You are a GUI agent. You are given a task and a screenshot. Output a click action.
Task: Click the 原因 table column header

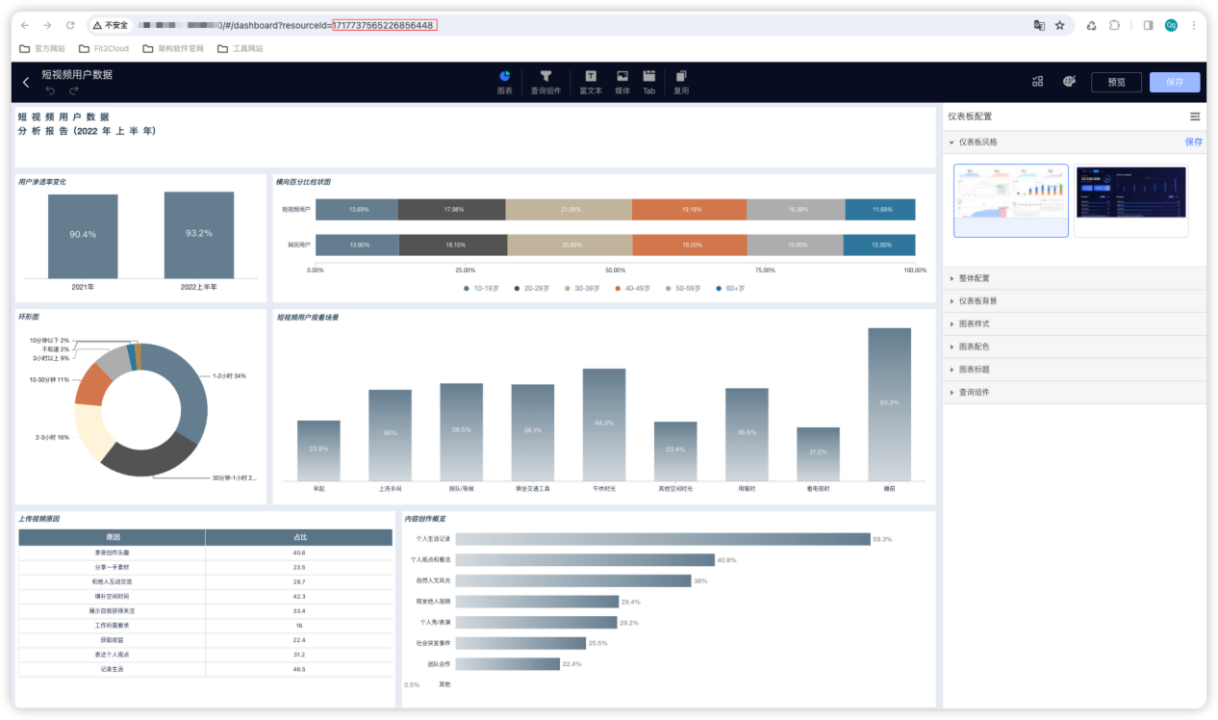[x=112, y=537]
